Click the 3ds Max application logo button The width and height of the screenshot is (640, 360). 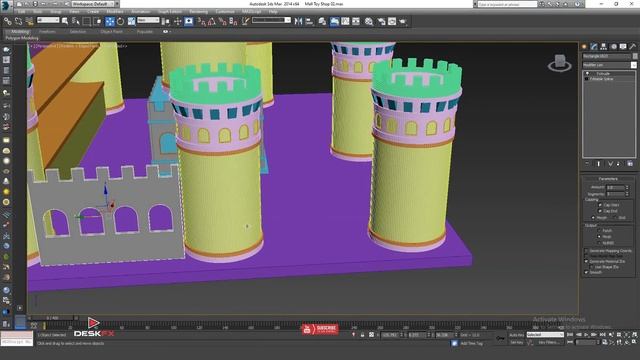coord(5,4)
